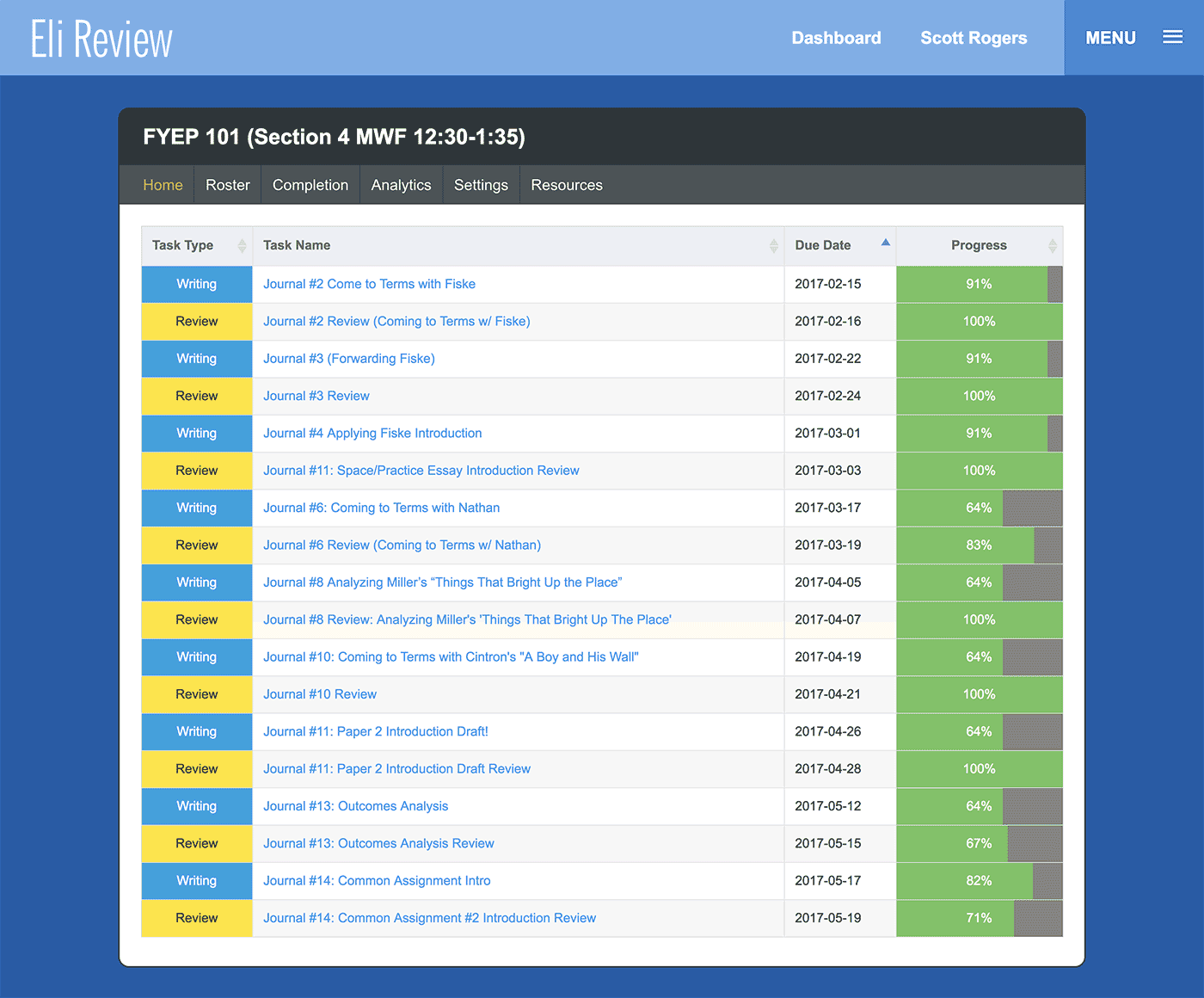Viewport: 1204px width, 998px height.
Task: Click progress bar for Journal #2 Come to Terms
Action: click(x=980, y=284)
